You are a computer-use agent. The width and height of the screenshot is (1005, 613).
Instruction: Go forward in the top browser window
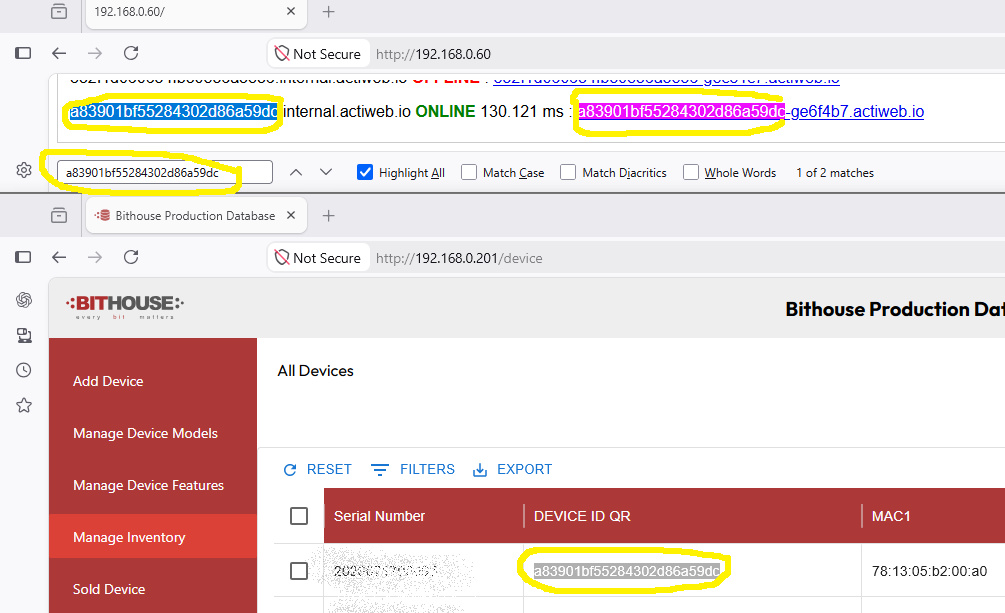pos(95,53)
